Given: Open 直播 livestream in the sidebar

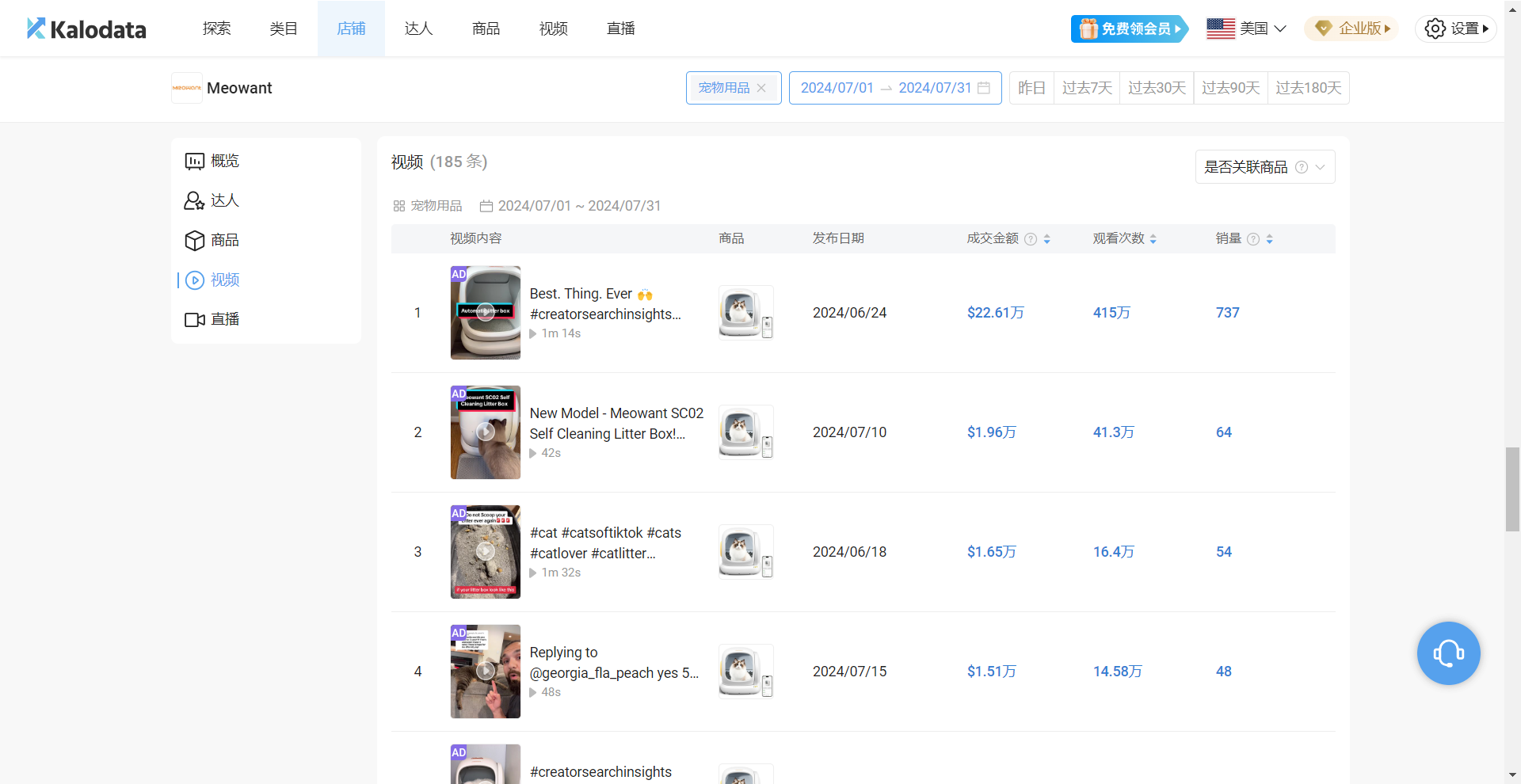Looking at the screenshot, I should (x=212, y=319).
